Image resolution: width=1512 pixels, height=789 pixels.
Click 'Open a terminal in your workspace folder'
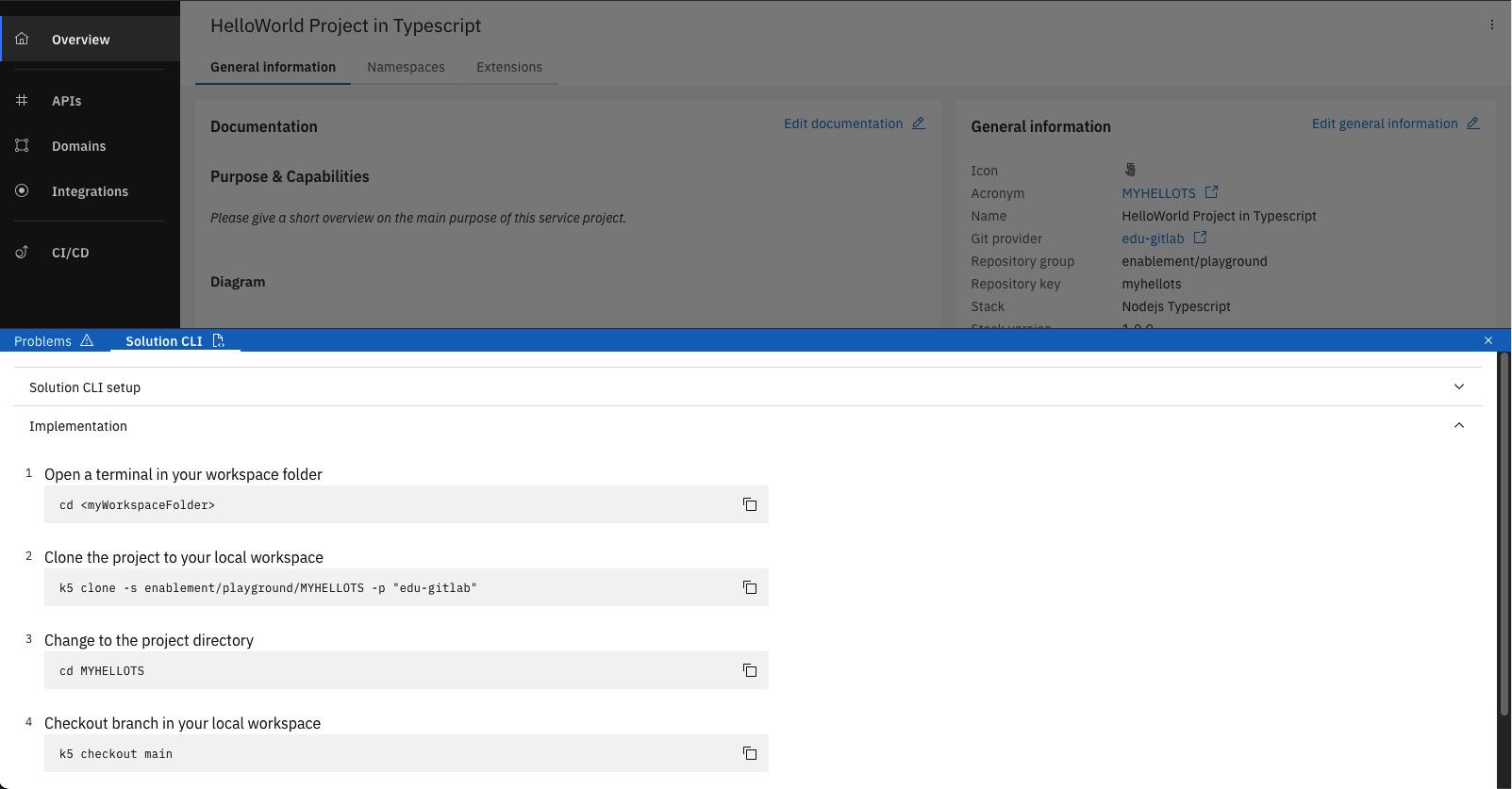coord(183,474)
